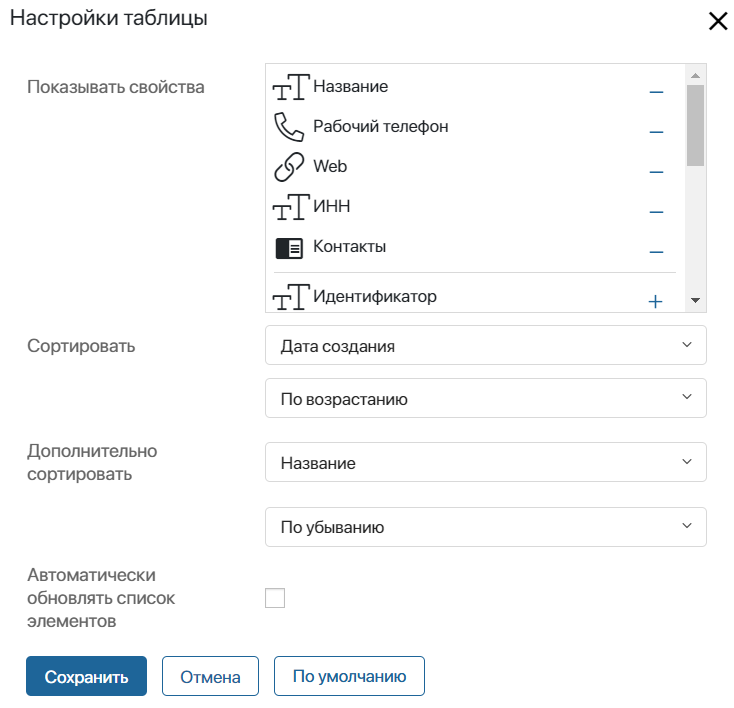Remove the Web property via minus icon
The width and height of the screenshot is (734, 708).
click(x=656, y=172)
